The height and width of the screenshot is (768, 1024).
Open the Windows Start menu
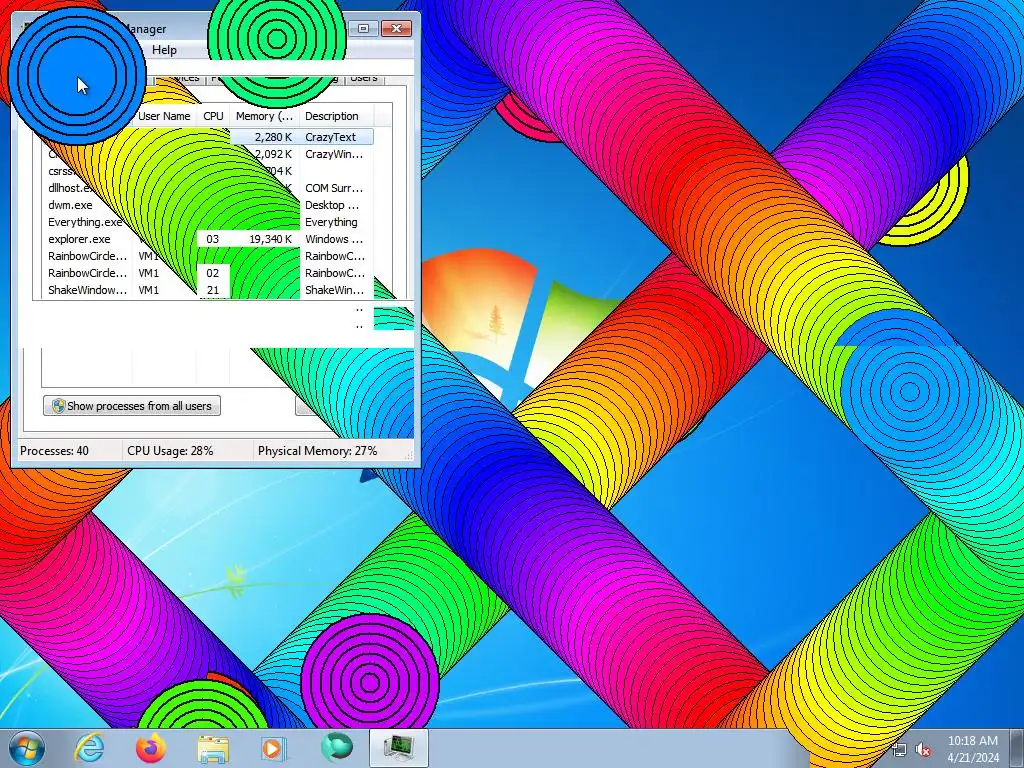[x=26, y=748]
